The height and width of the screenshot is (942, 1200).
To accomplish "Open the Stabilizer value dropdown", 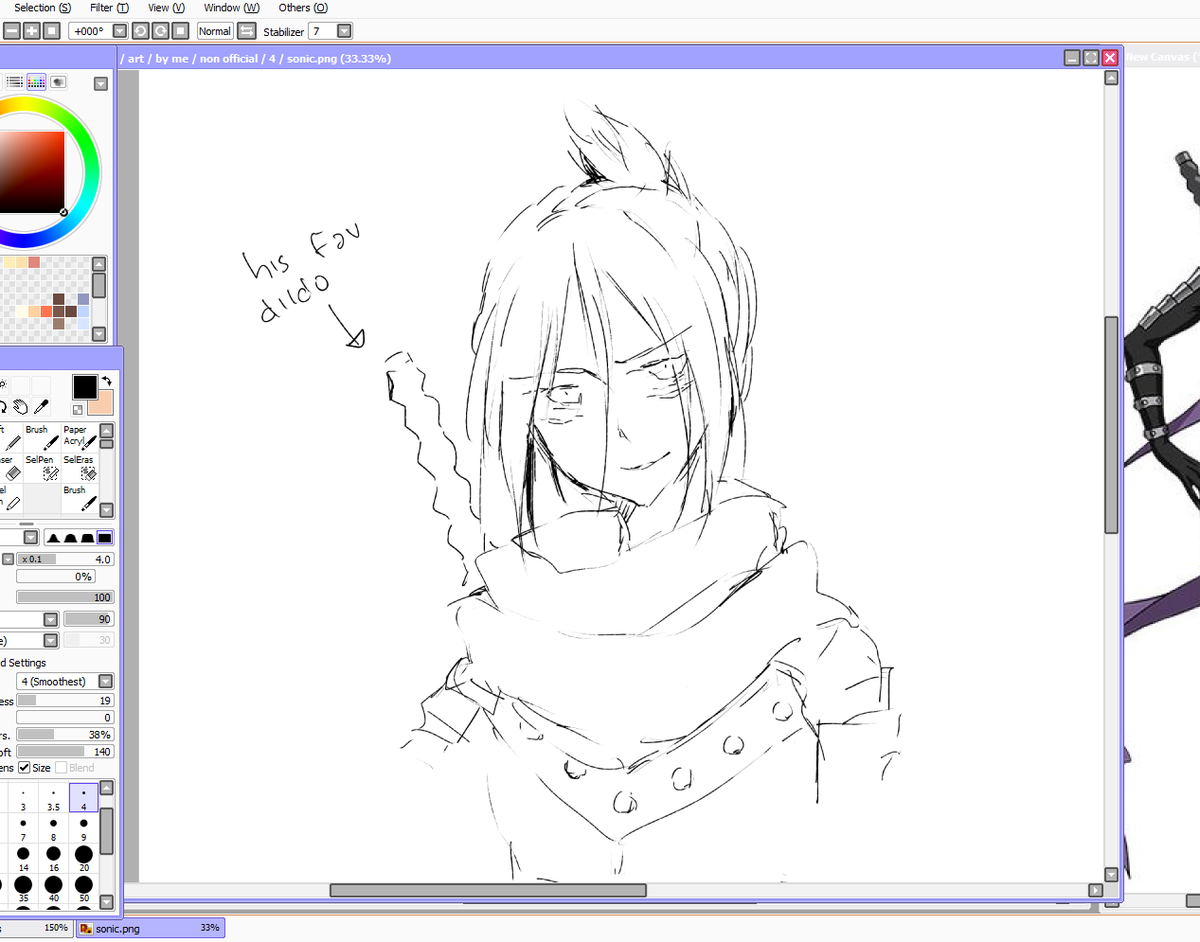I will coord(344,31).
